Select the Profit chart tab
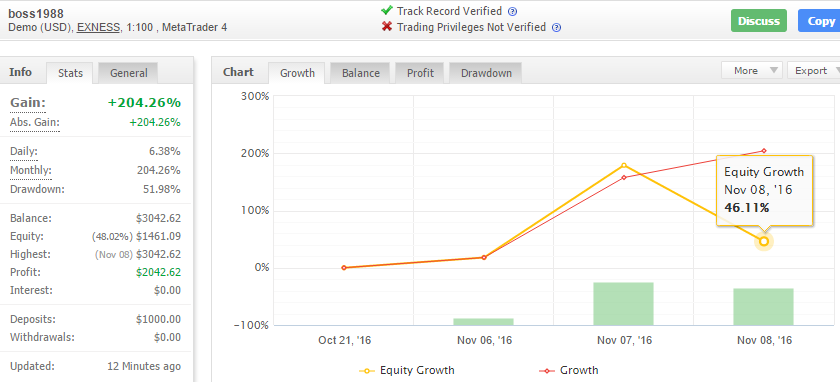The width and height of the screenshot is (840, 382). [x=420, y=73]
